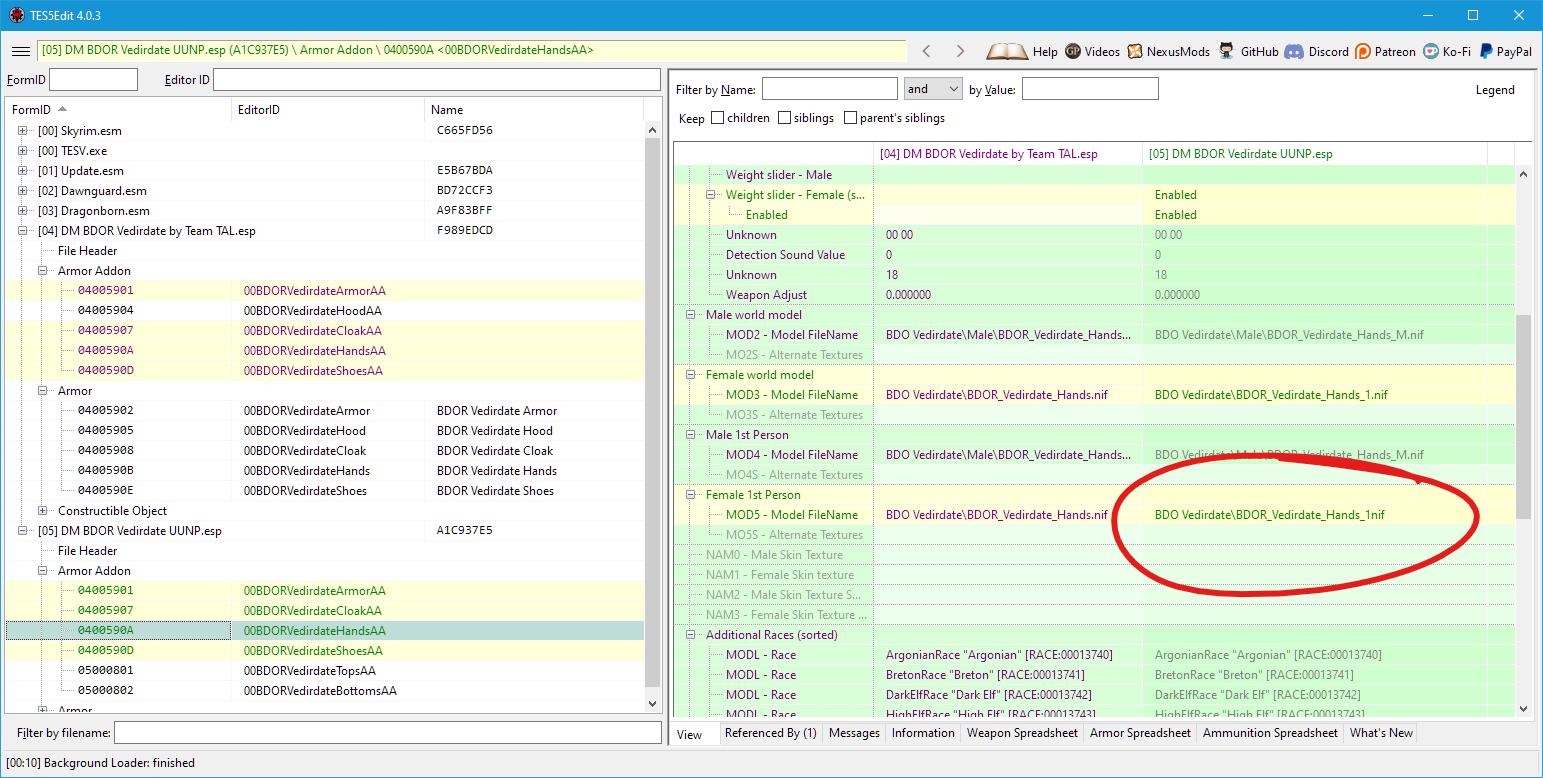The width and height of the screenshot is (1543, 778).
Task: Toggle the FormID column sort arrow
Action: coord(63,109)
